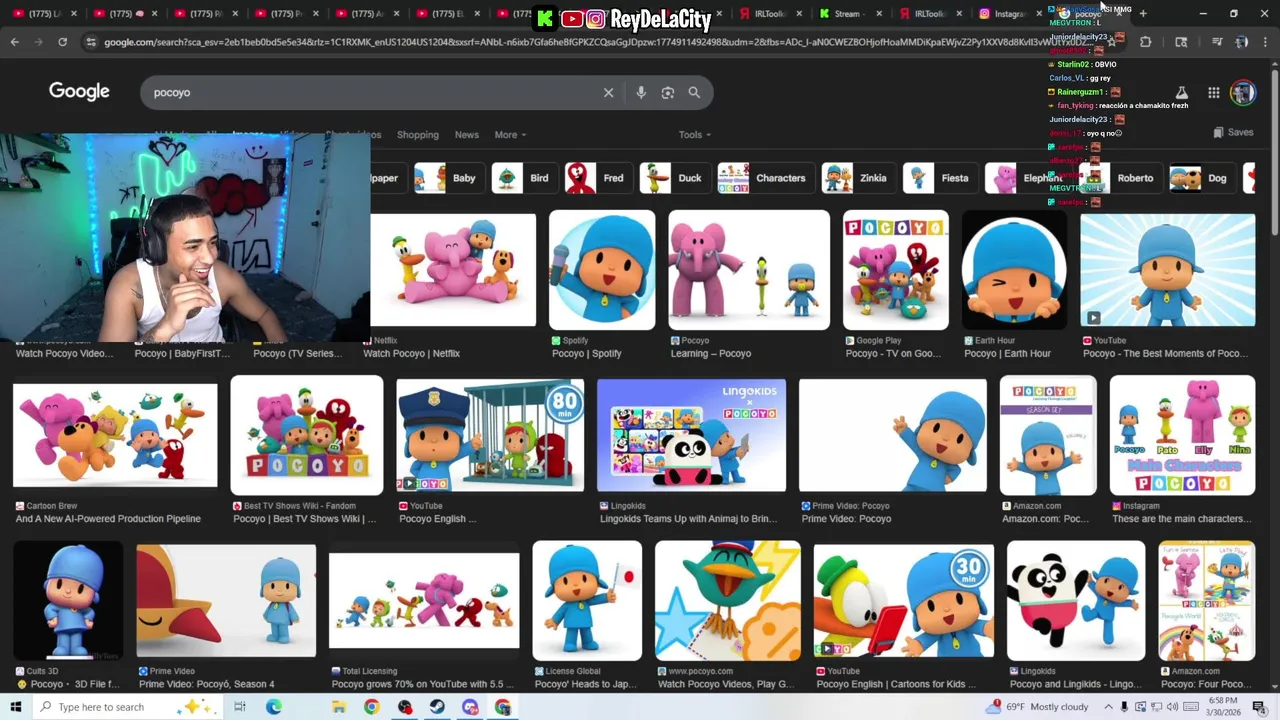
Task: Reload the page with the refresh icon
Action: click(62, 42)
